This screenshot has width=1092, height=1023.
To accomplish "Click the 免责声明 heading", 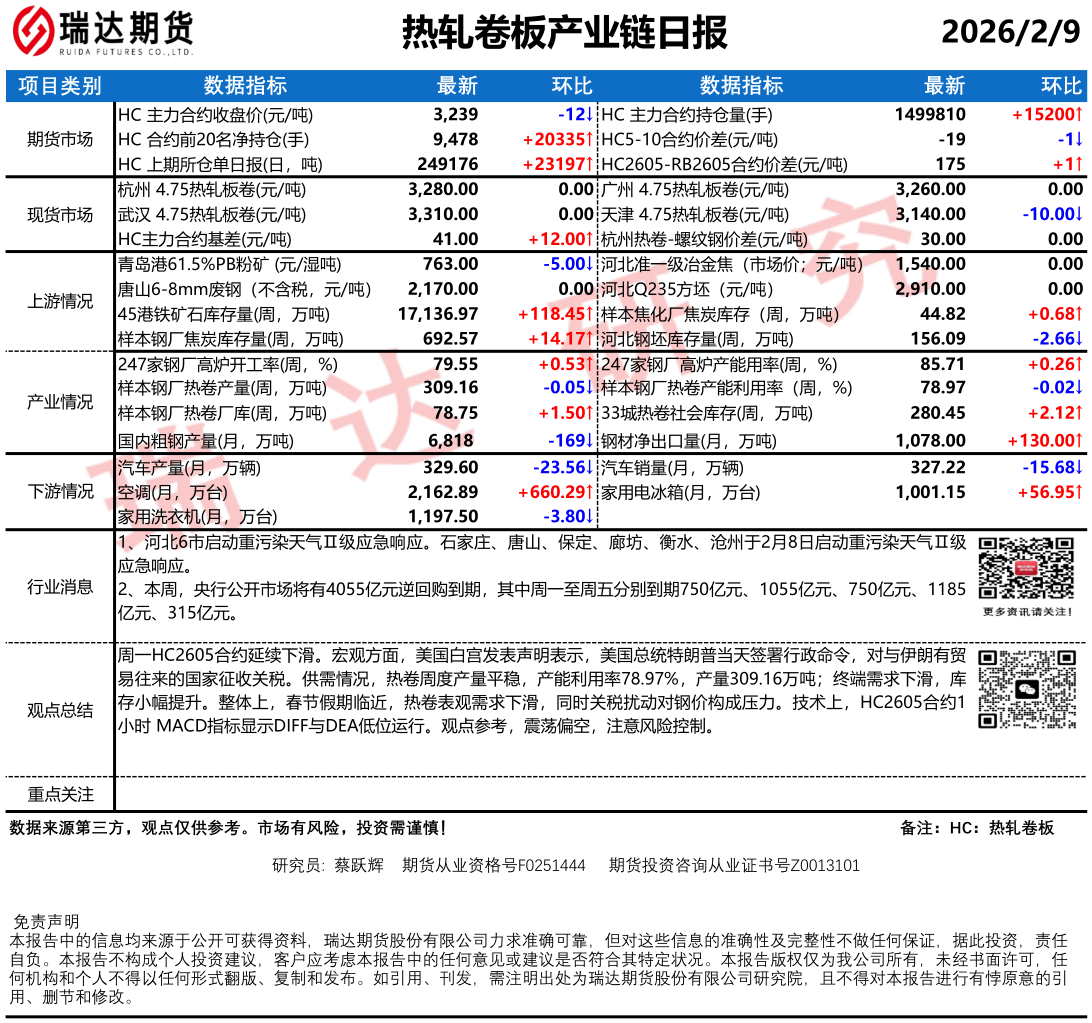I will click(x=45, y=921).
